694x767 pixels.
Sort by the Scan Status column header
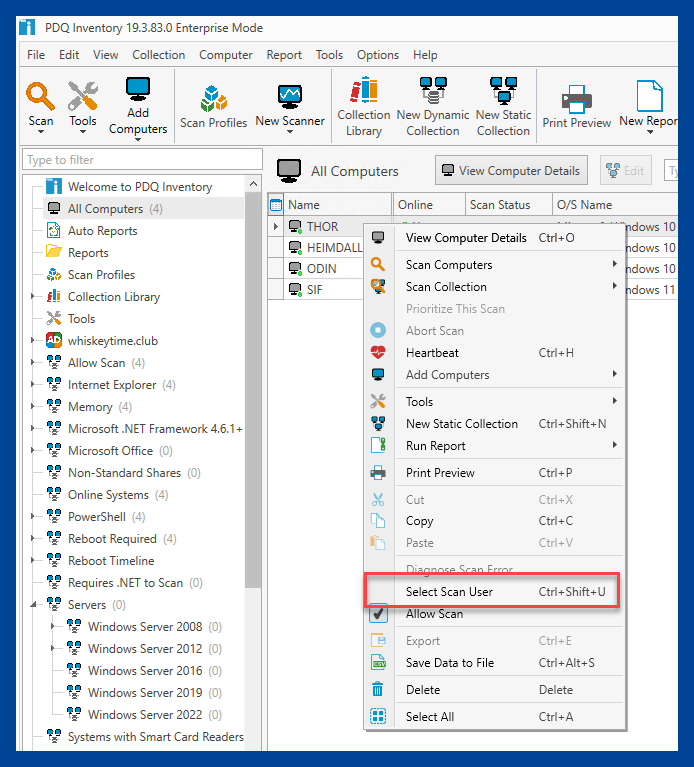[x=509, y=205]
